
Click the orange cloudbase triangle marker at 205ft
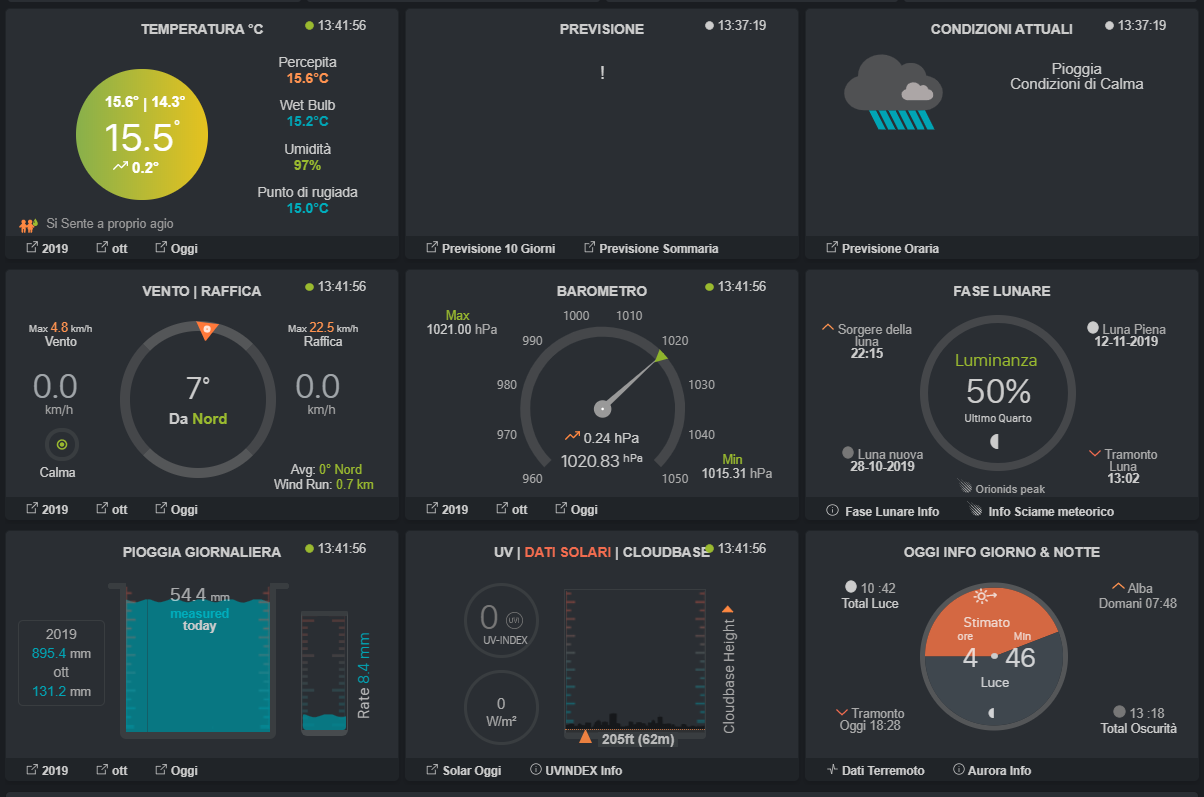585,737
